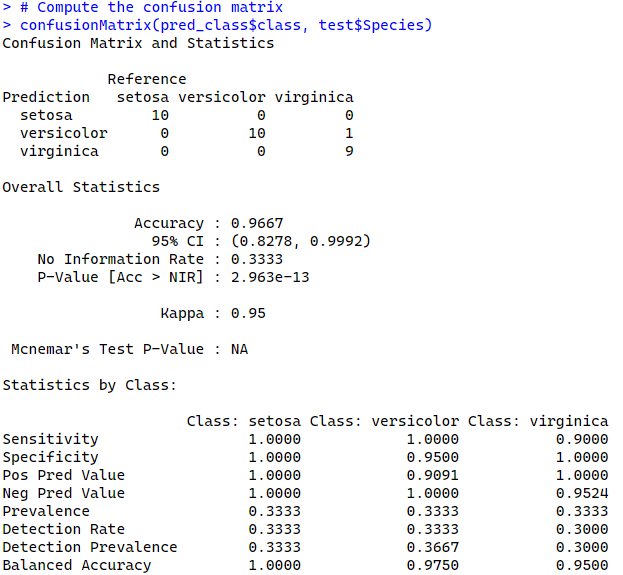
Task: Click the versicolor row value 1 under virginica
Action: pyautogui.click(x=349, y=133)
